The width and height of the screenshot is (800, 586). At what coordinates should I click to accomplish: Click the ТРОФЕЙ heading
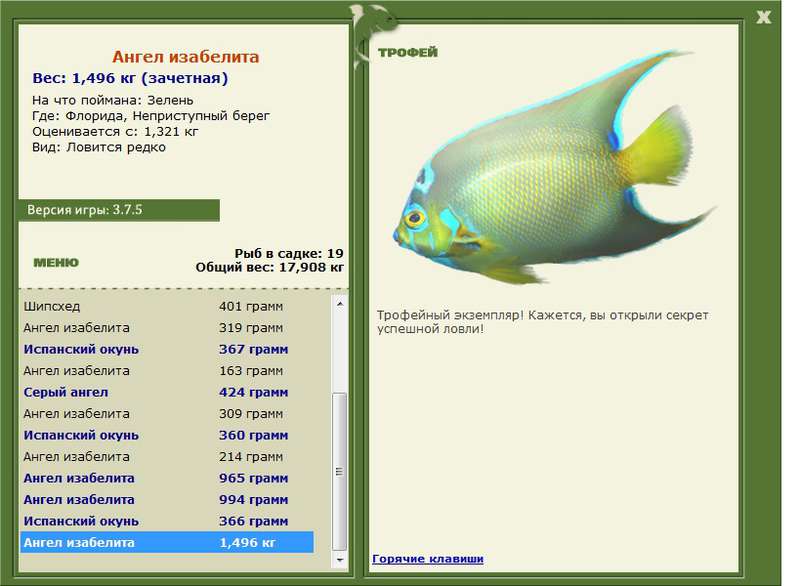point(408,52)
